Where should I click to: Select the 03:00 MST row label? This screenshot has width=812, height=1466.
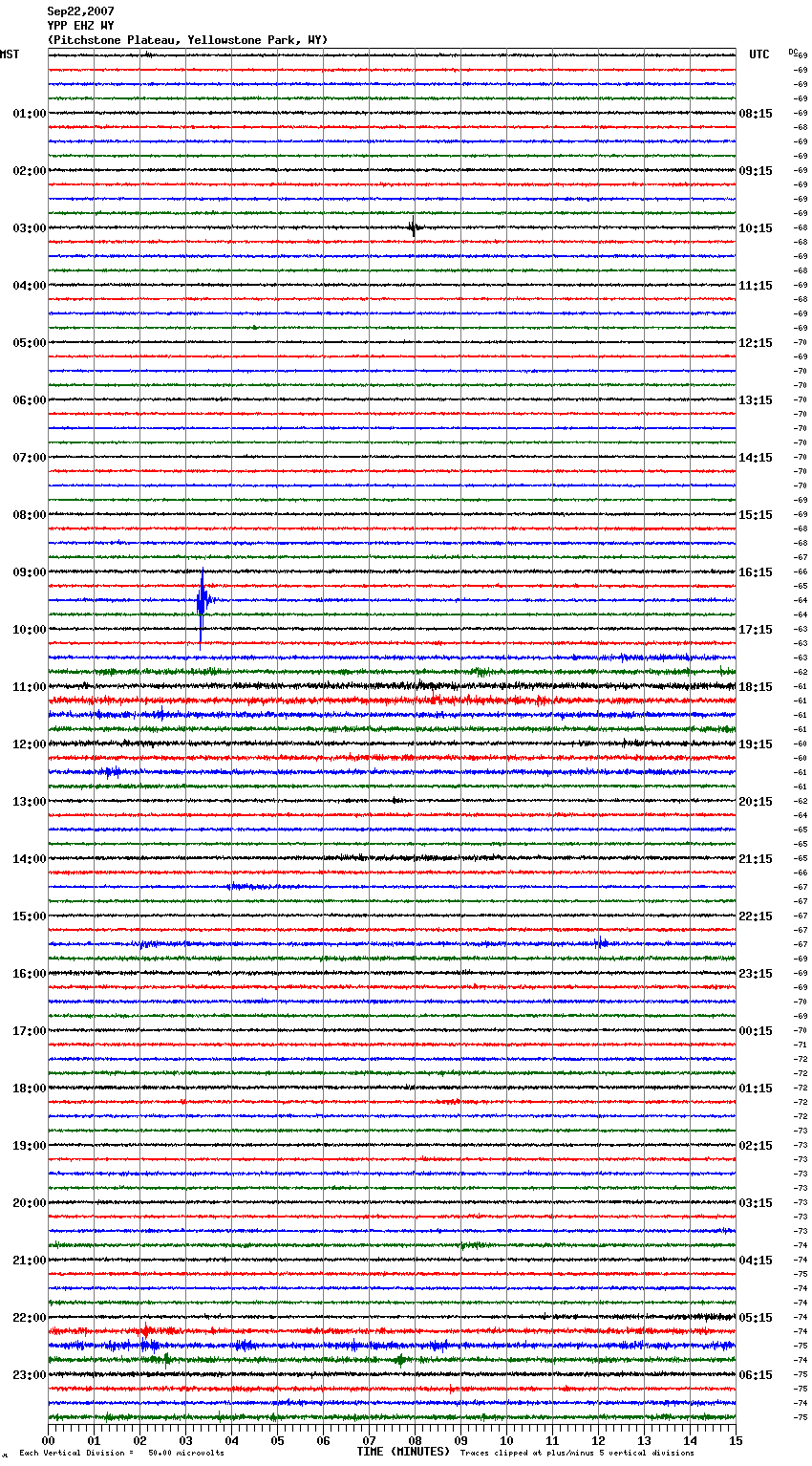coord(30,228)
